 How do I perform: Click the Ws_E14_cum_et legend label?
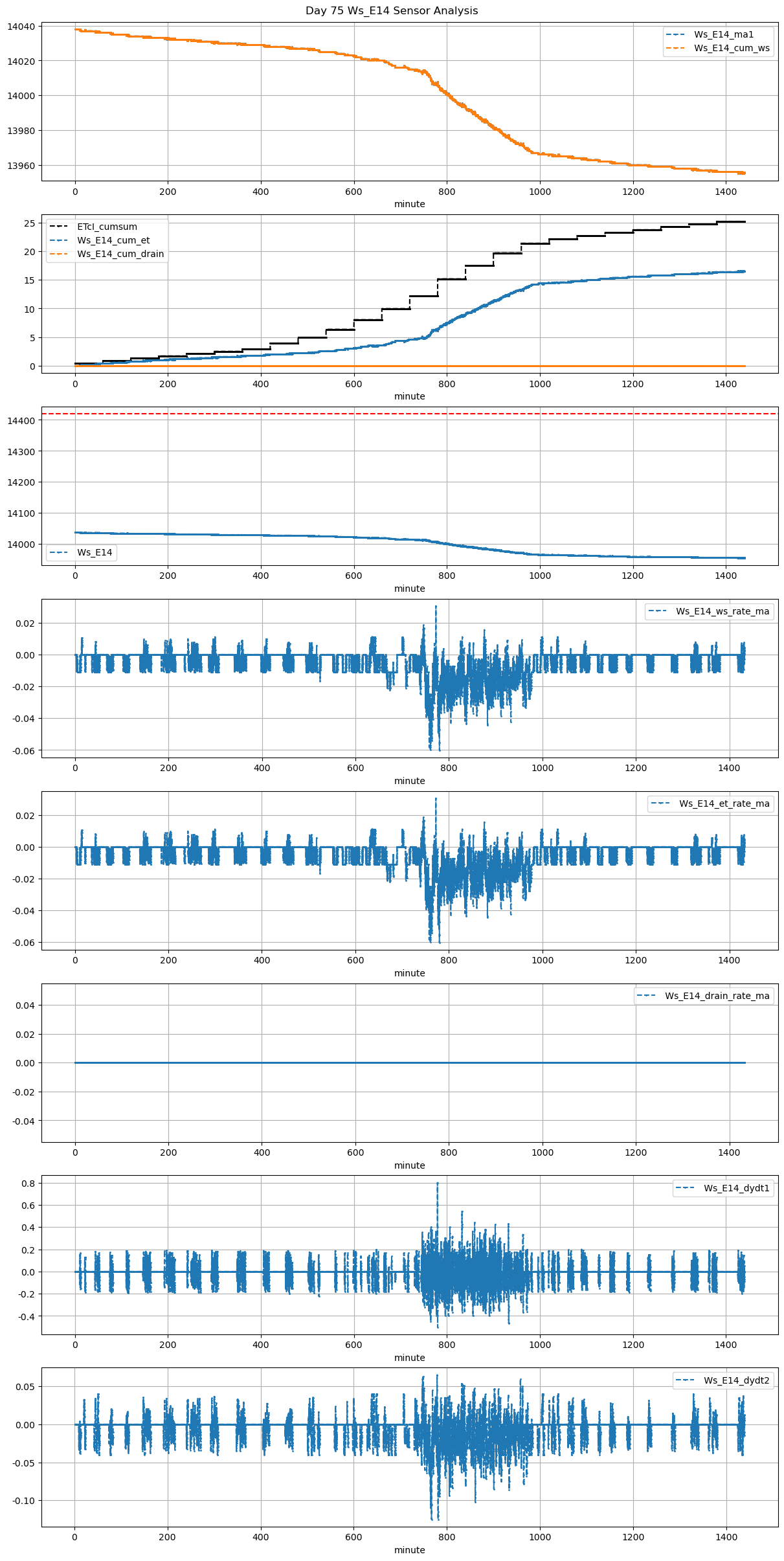tap(113, 240)
